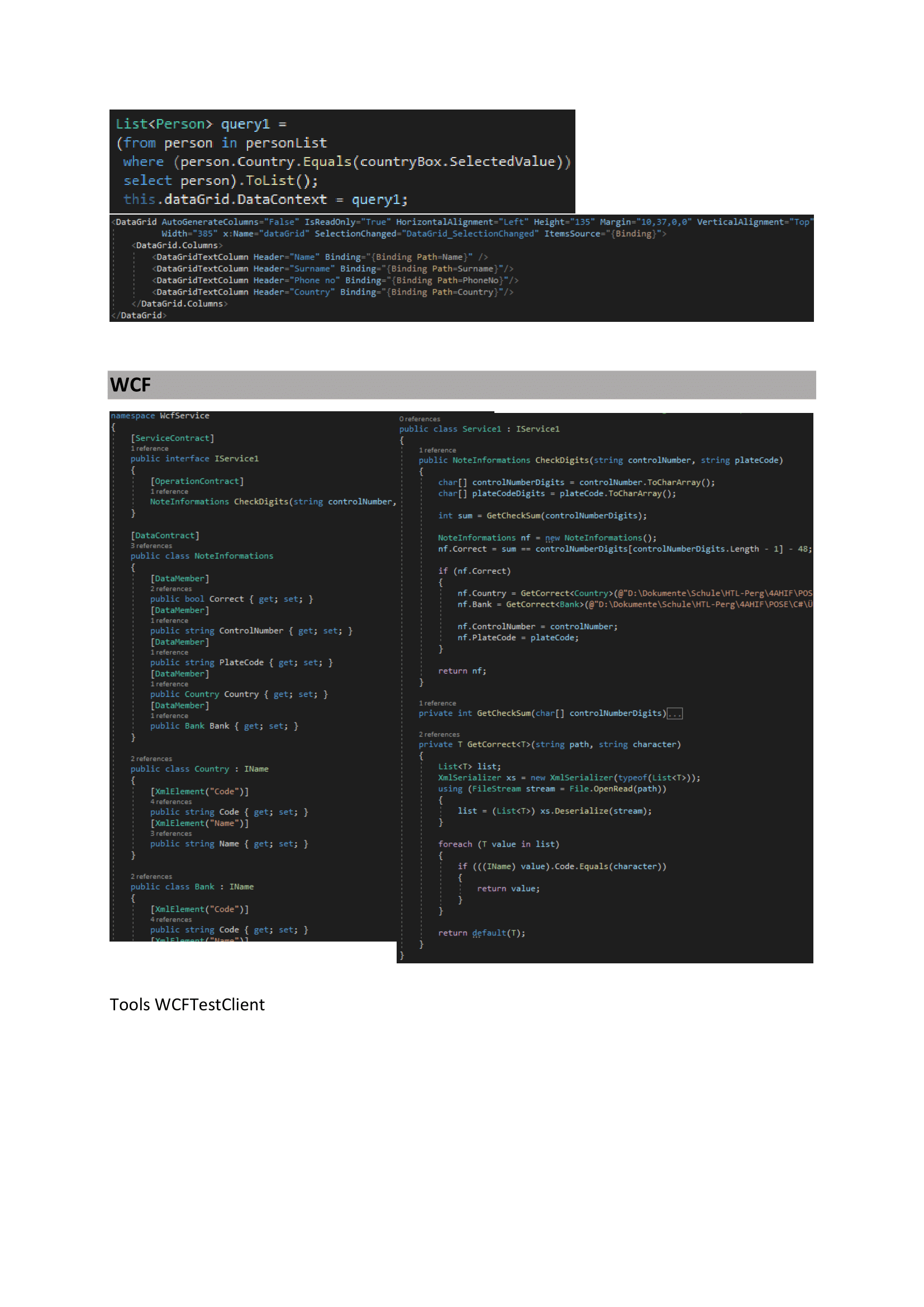Click the 'nf.Country = GetCorrect<Country>' line
The height and width of the screenshot is (1307, 924).
pos(635,593)
